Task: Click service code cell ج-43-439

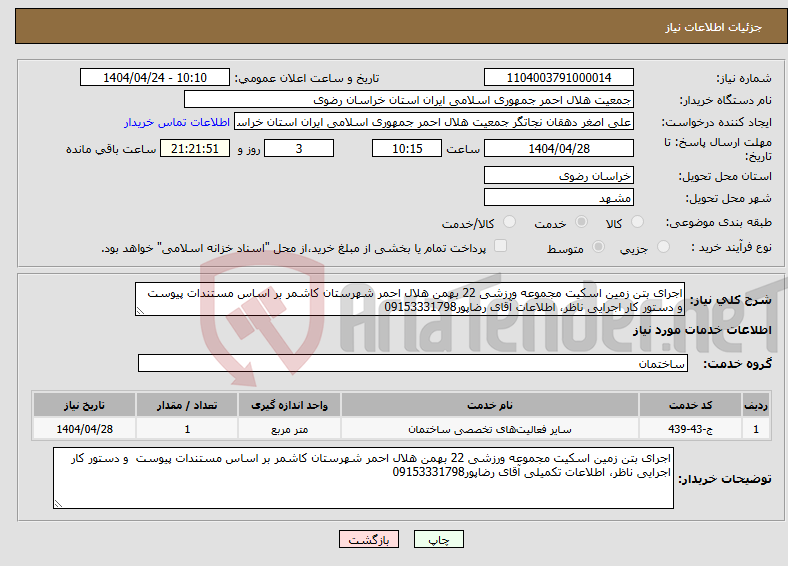Action: tap(691, 429)
